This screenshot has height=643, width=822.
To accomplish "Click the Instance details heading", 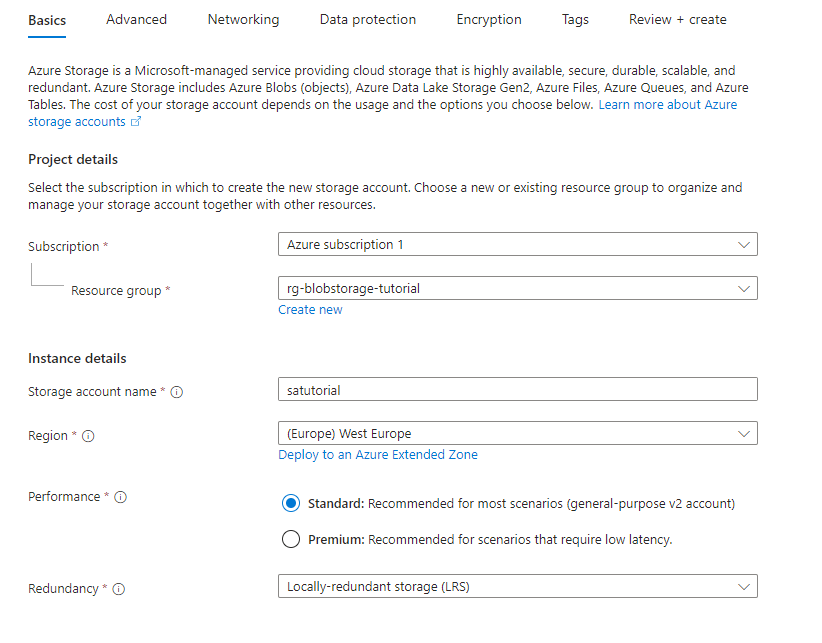I will click(x=77, y=359).
